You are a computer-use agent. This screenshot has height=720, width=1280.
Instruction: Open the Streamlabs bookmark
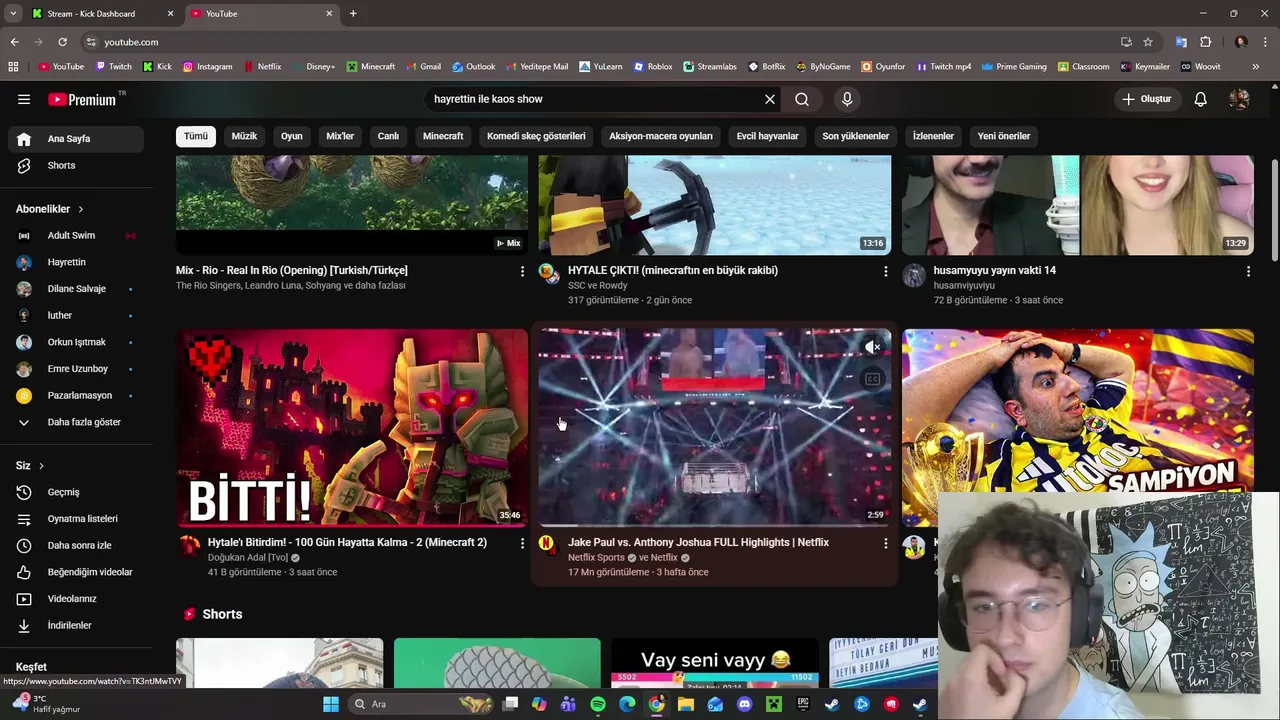[710, 67]
